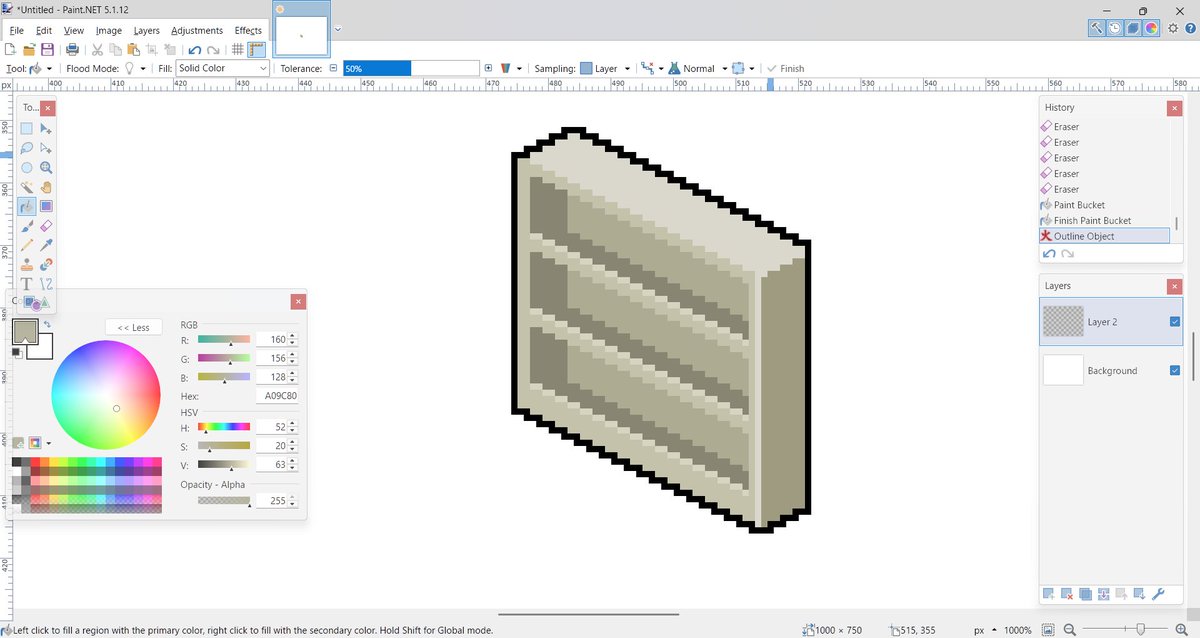The width and height of the screenshot is (1200, 638).
Task: Close the Colors panel
Action: [298, 301]
